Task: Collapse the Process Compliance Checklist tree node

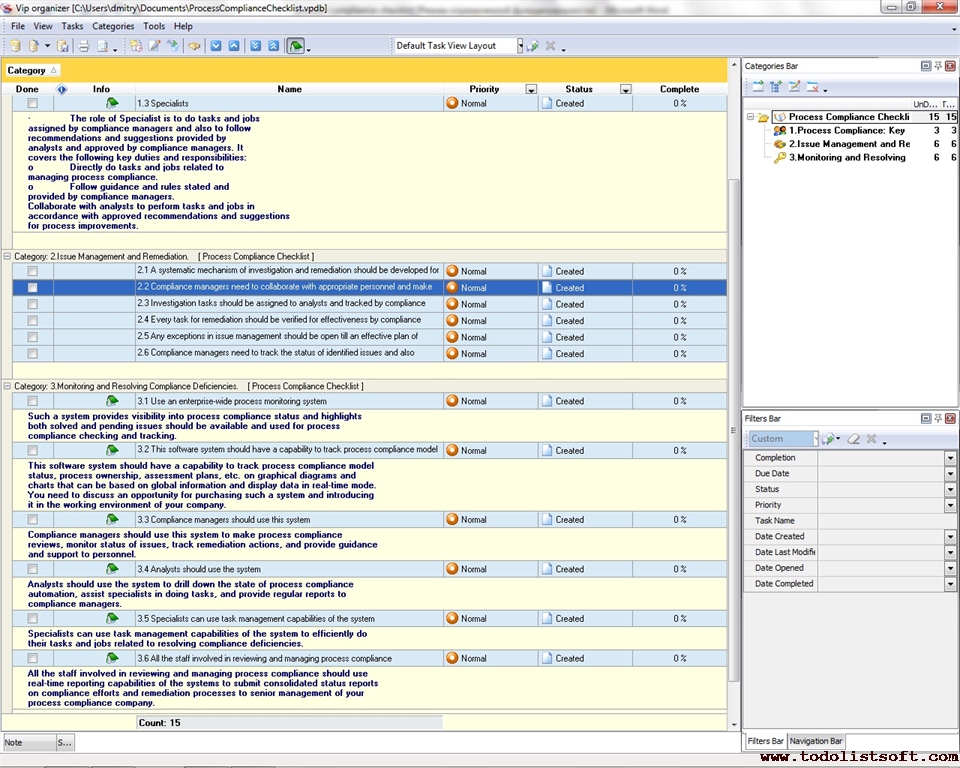Action: pyautogui.click(x=749, y=117)
